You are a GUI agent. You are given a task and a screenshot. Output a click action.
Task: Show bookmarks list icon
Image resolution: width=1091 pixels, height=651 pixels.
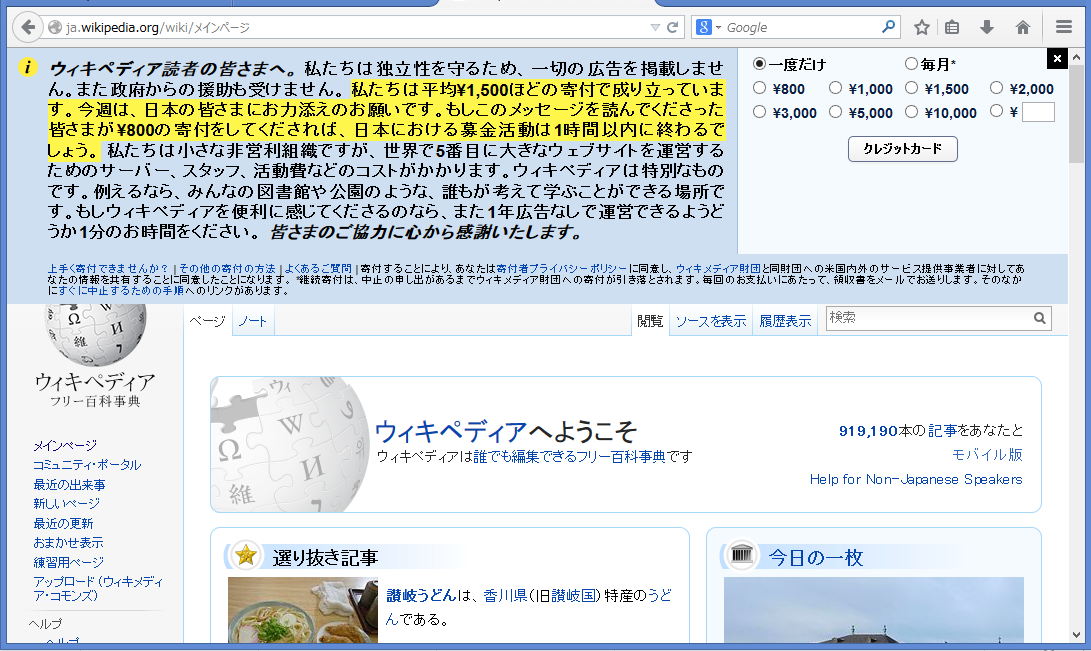click(952, 27)
